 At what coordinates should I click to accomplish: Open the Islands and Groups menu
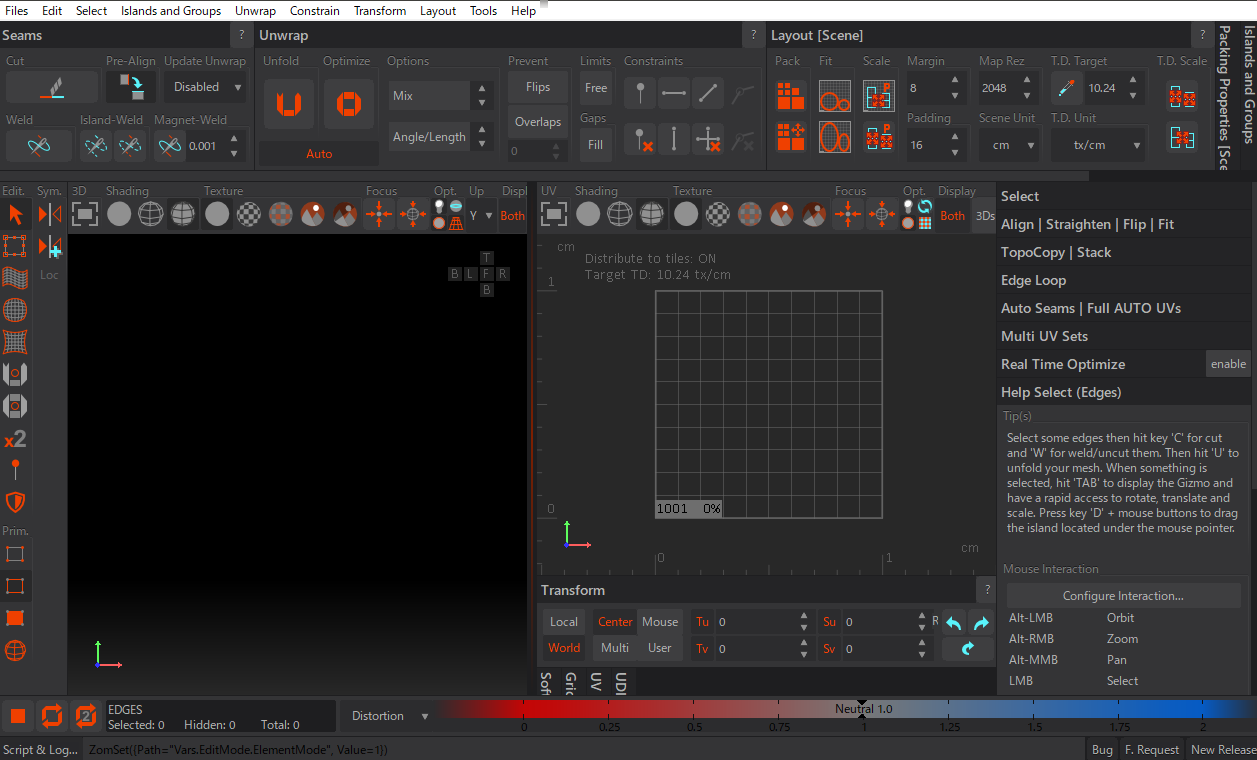tap(170, 11)
